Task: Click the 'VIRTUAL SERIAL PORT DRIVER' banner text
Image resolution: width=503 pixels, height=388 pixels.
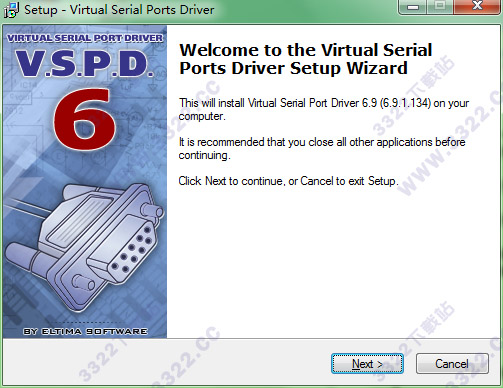Action: [x=85, y=38]
